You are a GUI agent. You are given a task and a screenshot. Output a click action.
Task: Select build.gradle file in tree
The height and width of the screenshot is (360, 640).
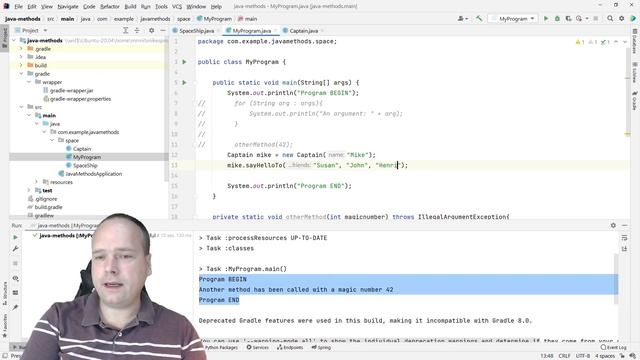(x=48, y=207)
